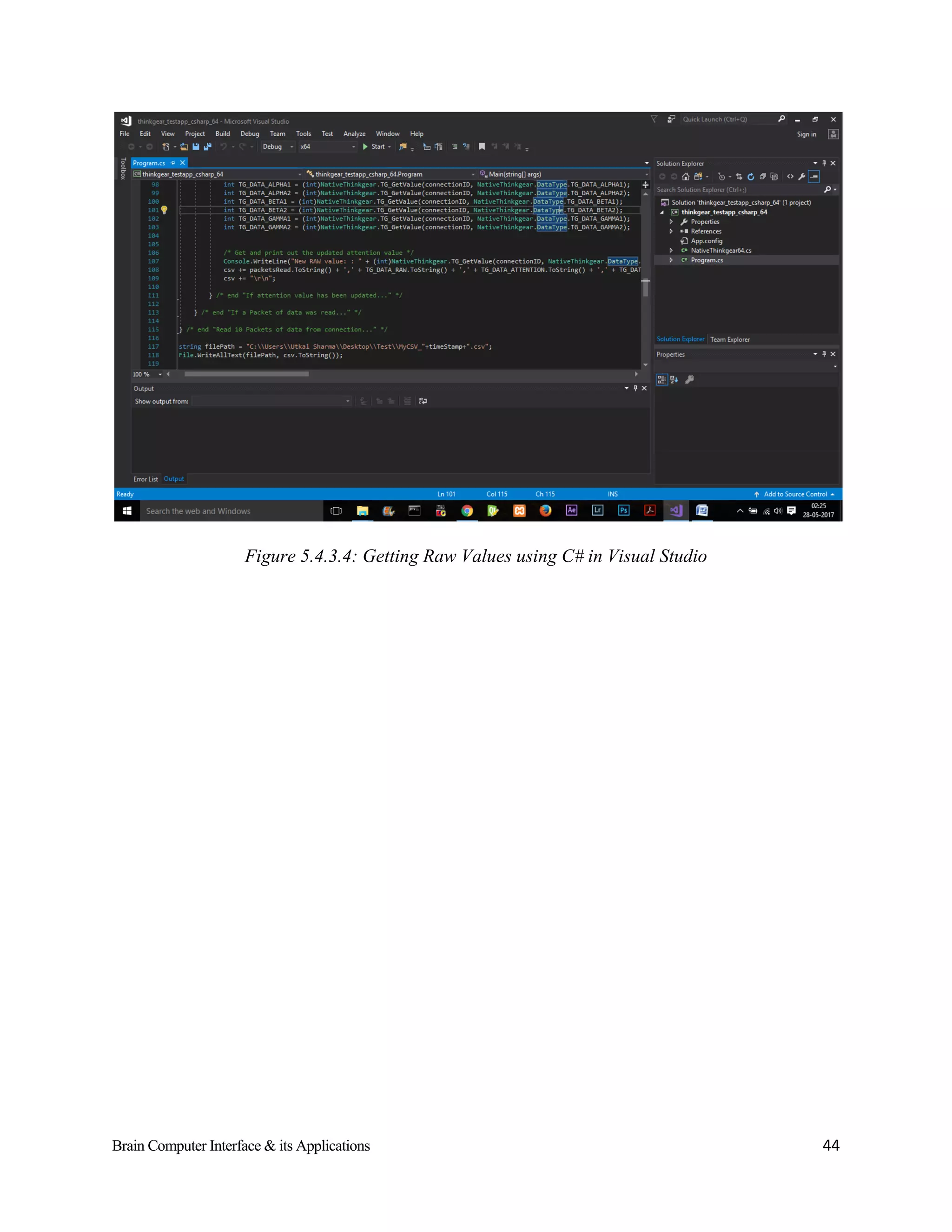This screenshot has width=952, height=1232.
Task: Switch to the Team Explorer tab
Action: (730, 339)
